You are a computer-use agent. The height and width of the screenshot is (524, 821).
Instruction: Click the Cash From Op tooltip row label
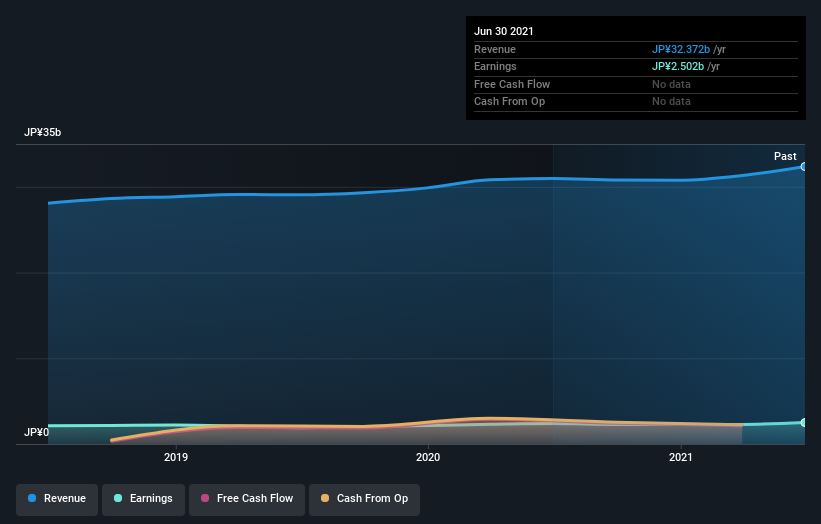509,102
